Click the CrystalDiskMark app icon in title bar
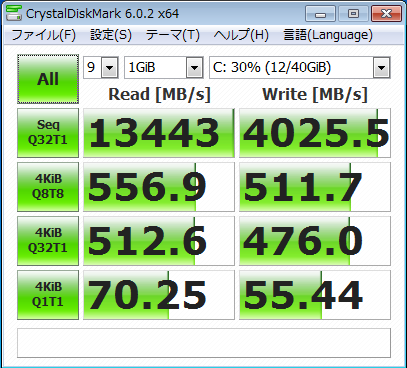Image resolution: width=407 pixels, height=368 pixels. [14, 13]
